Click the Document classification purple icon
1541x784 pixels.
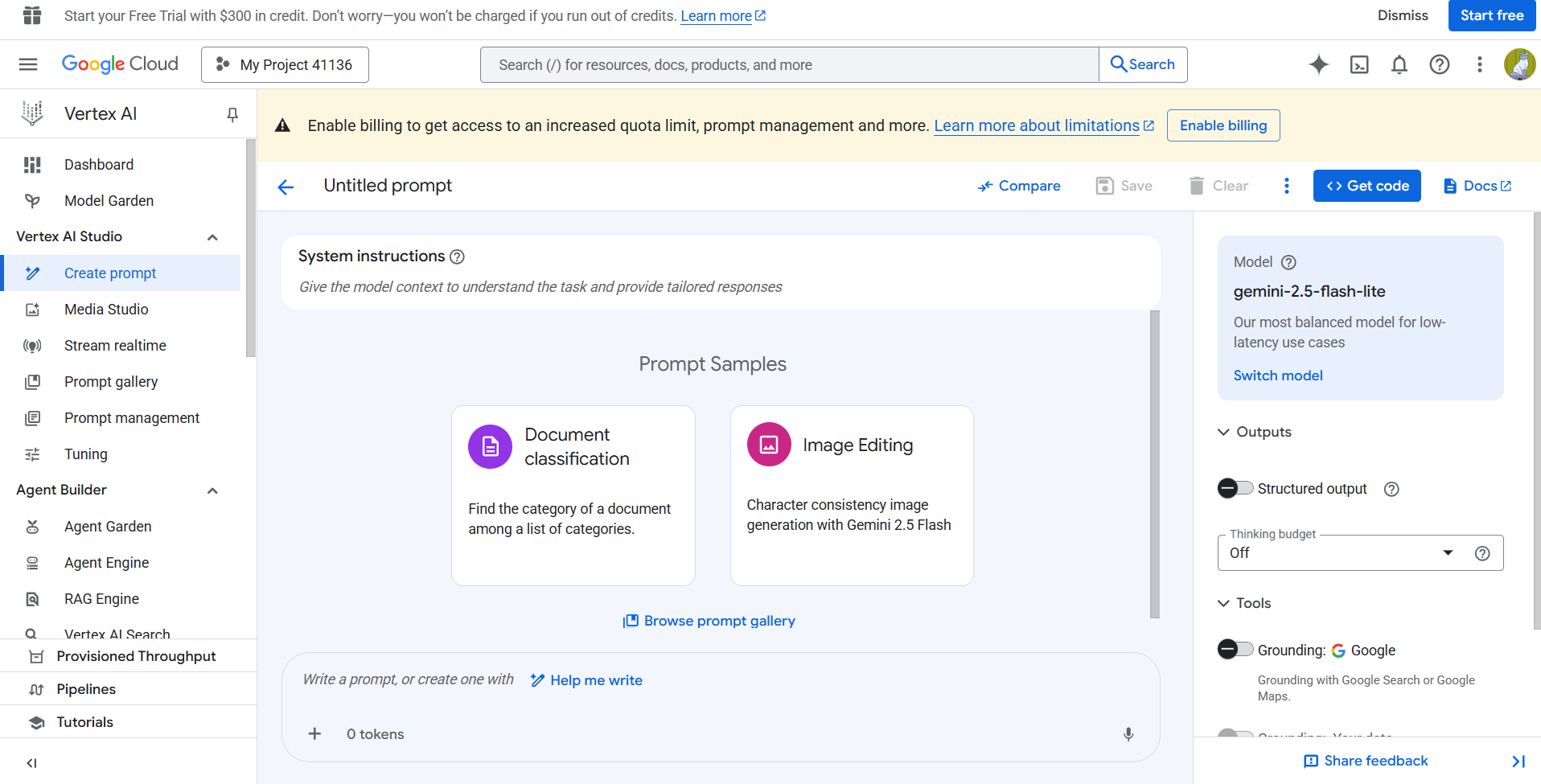[x=490, y=446]
